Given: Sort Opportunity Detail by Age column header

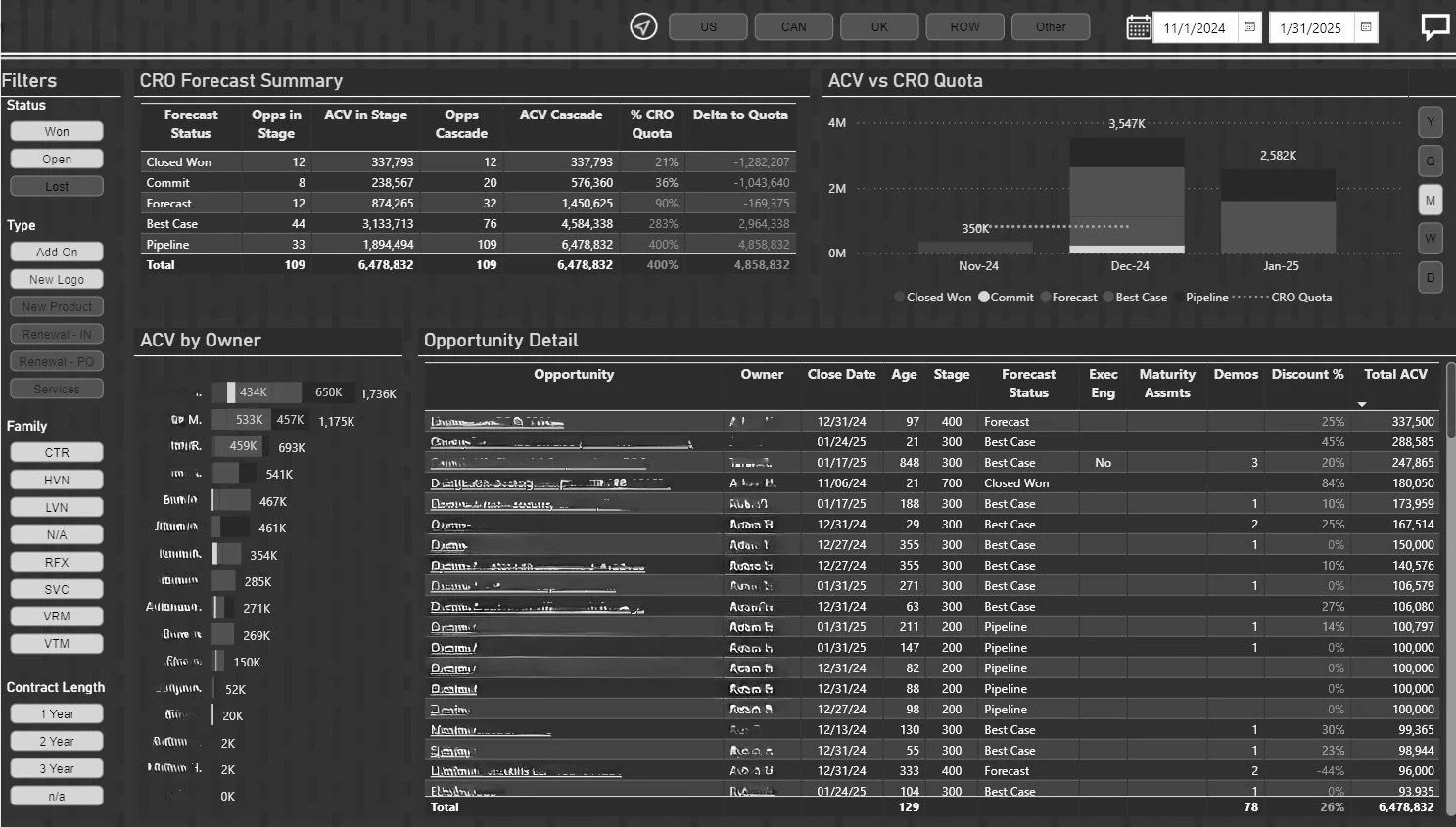Looking at the screenshot, I should click(x=904, y=374).
